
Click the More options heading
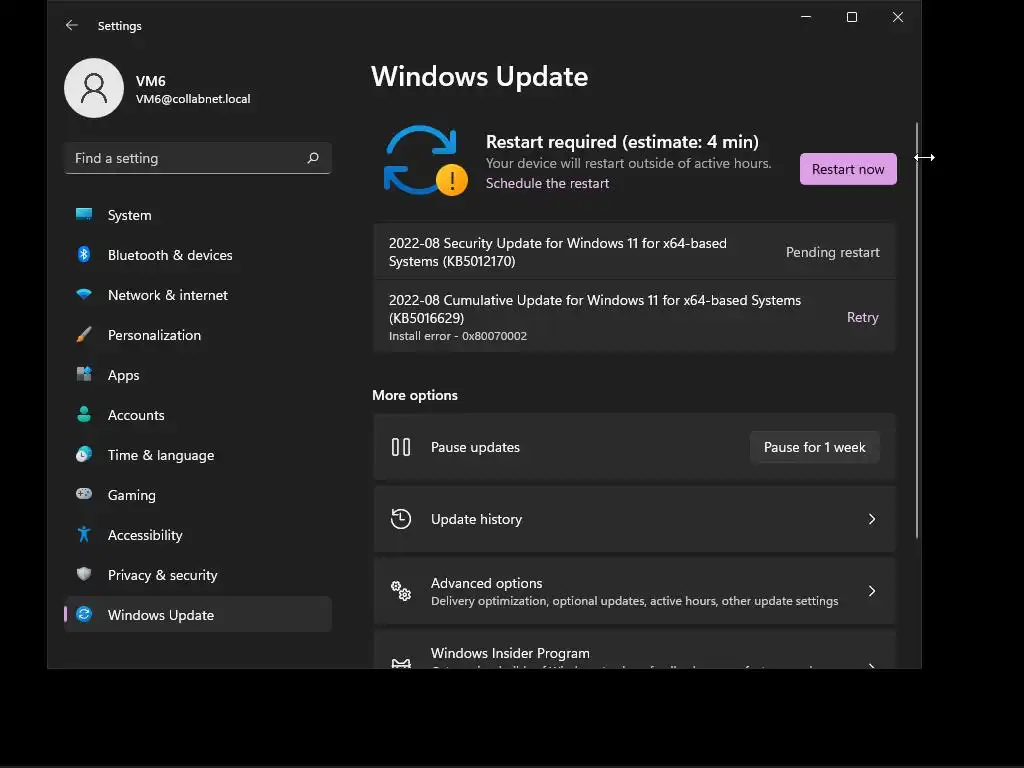(x=415, y=395)
